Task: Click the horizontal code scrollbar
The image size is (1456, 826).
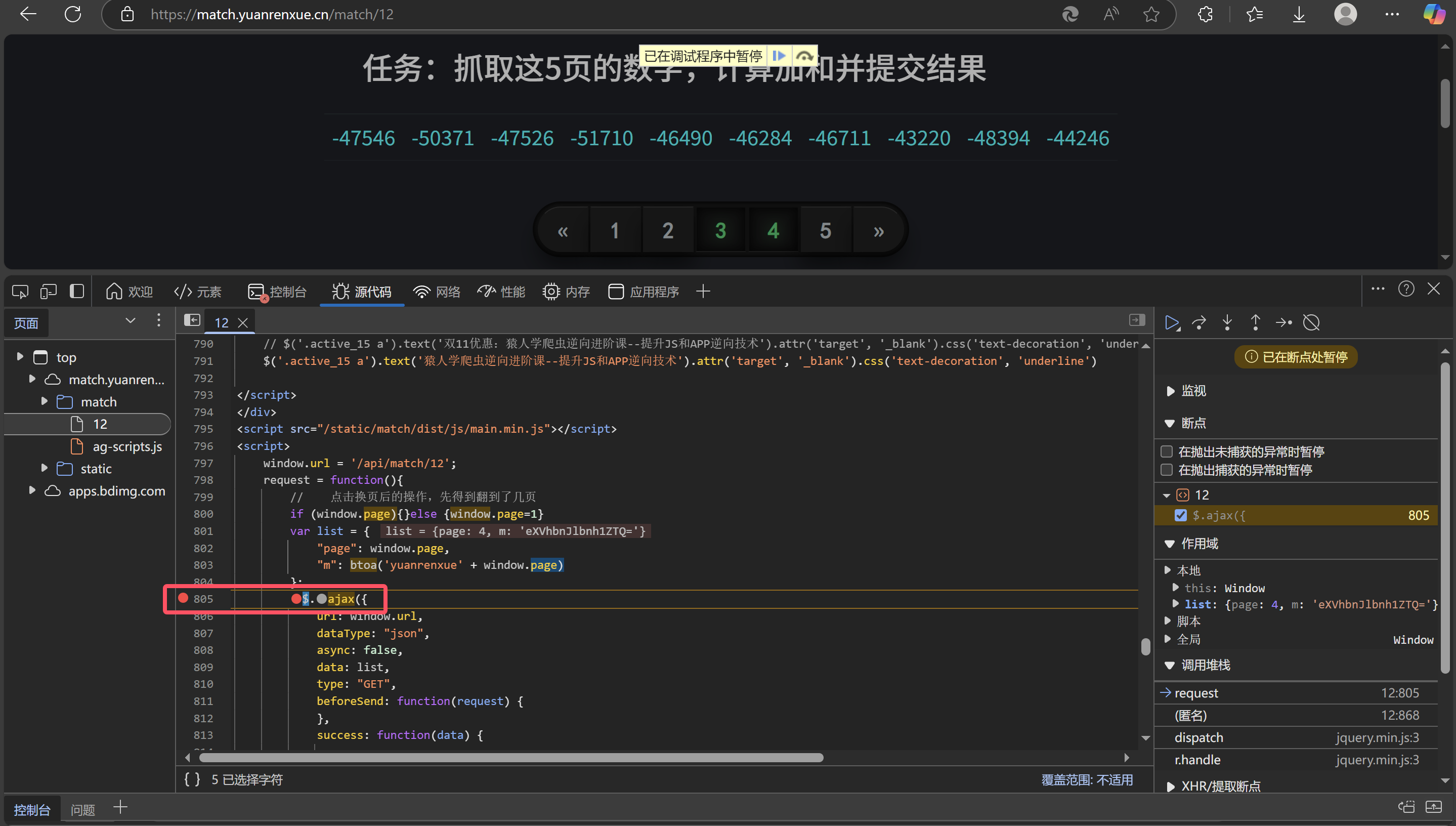Action: pos(510,758)
